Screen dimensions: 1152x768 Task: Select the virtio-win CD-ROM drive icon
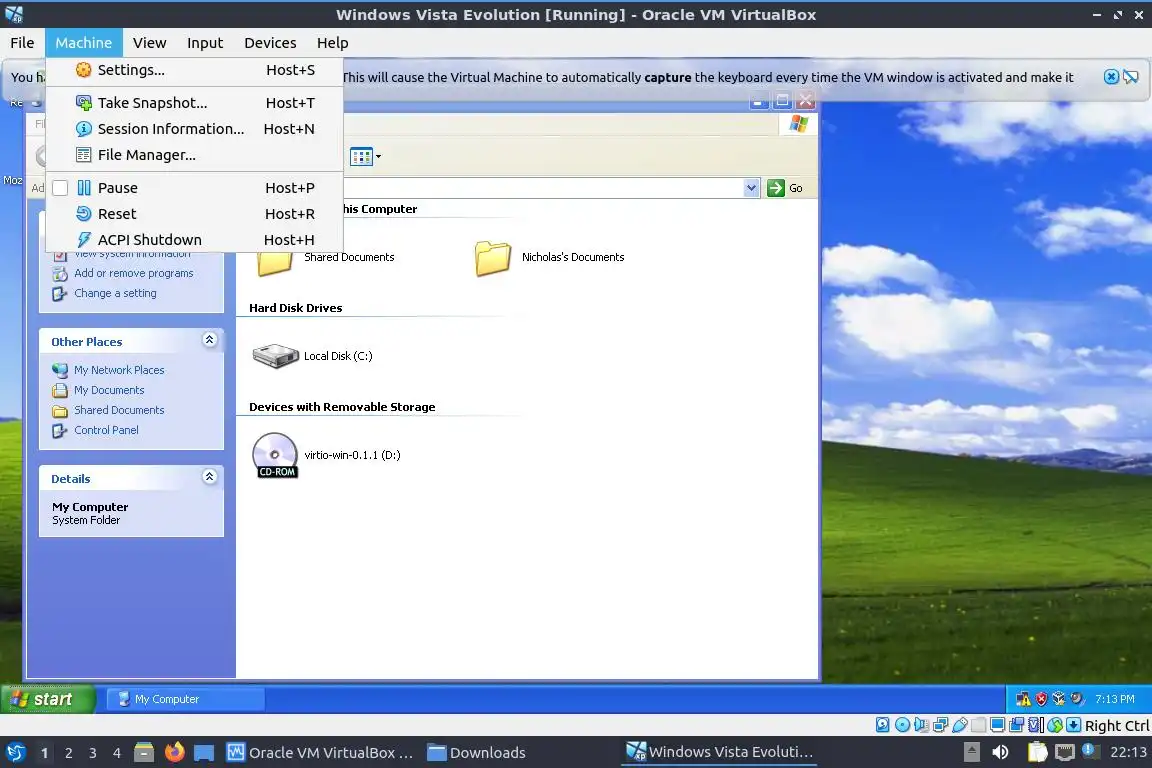(276, 455)
